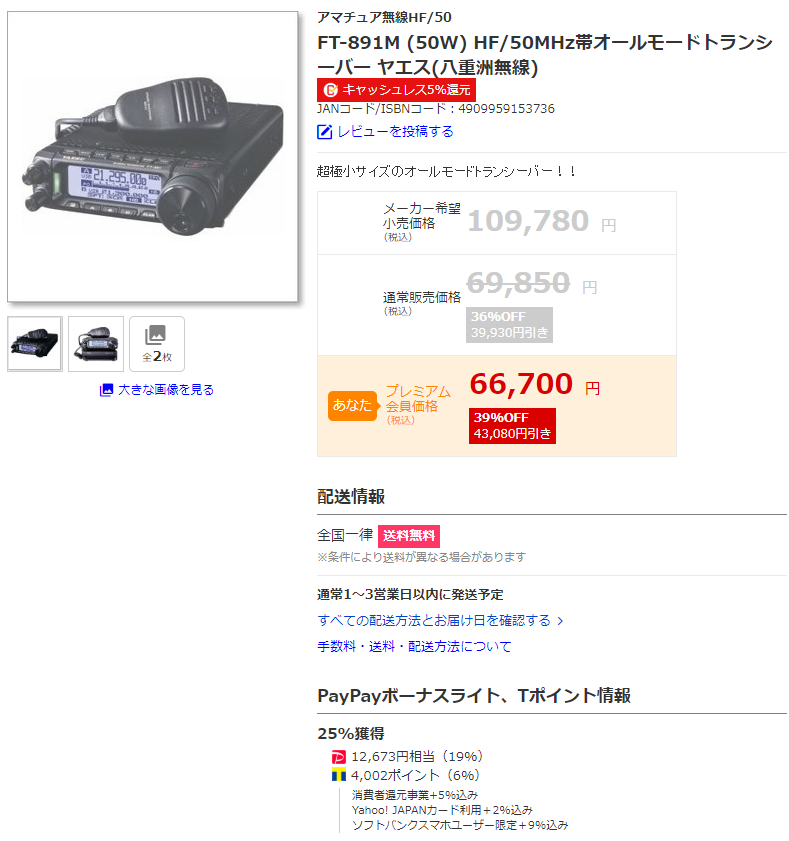Click the 送料無料 pink badge

409,536
